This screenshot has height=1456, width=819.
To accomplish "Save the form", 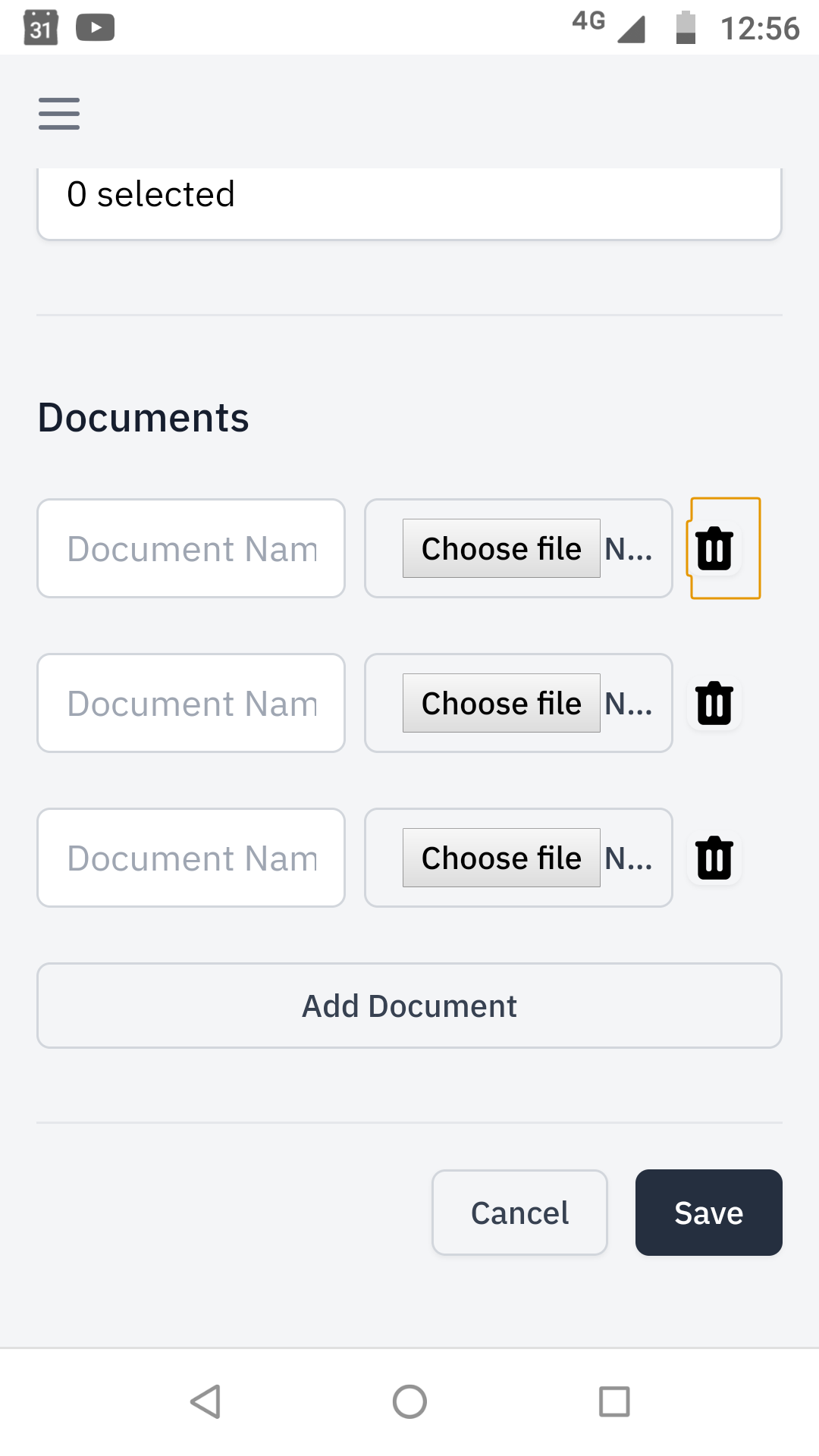I will coord(709,1213).
